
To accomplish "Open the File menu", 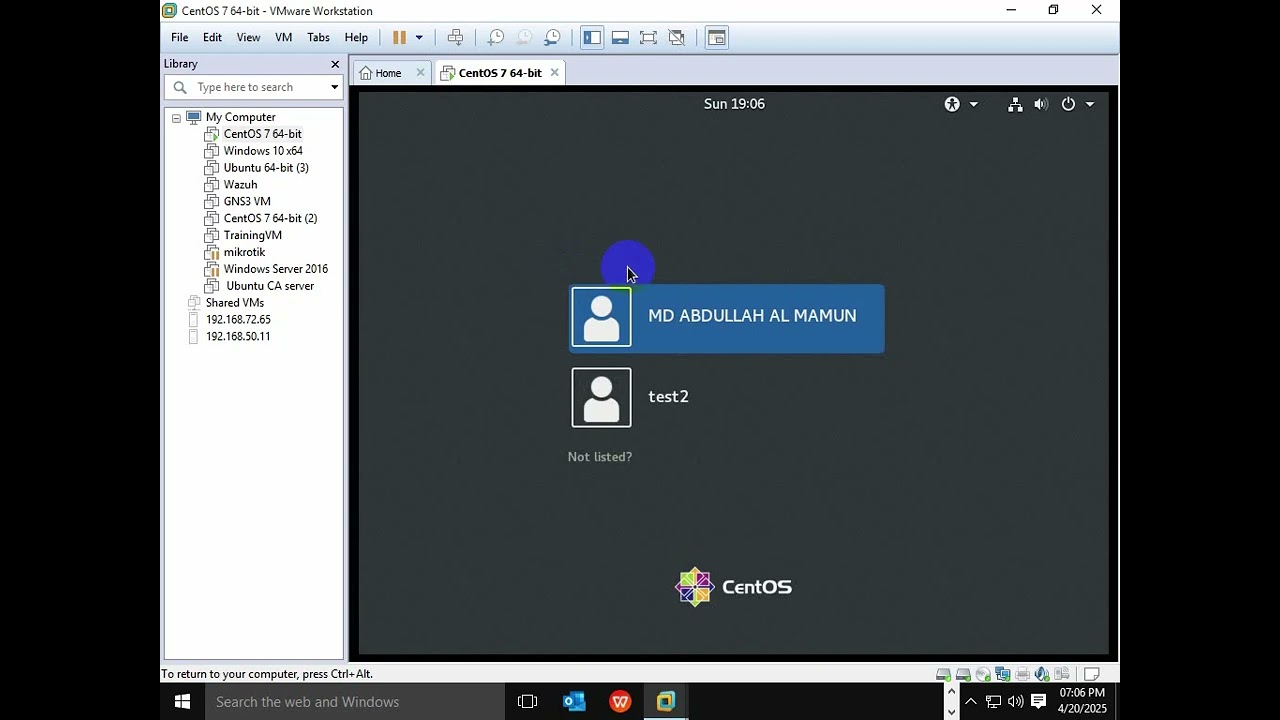I will click(180, 37).
